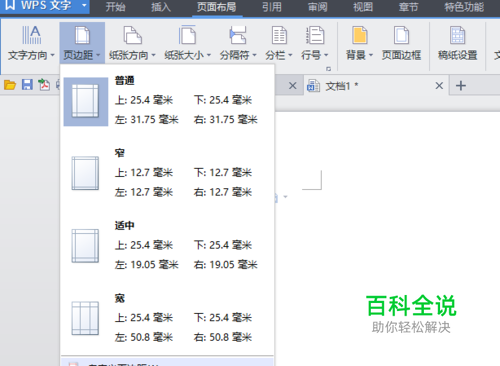Image resolution: width=500 pixels, height=366 pixels.
Task: Click the text 左: 31.75 毫米
Action: point(147,119)
